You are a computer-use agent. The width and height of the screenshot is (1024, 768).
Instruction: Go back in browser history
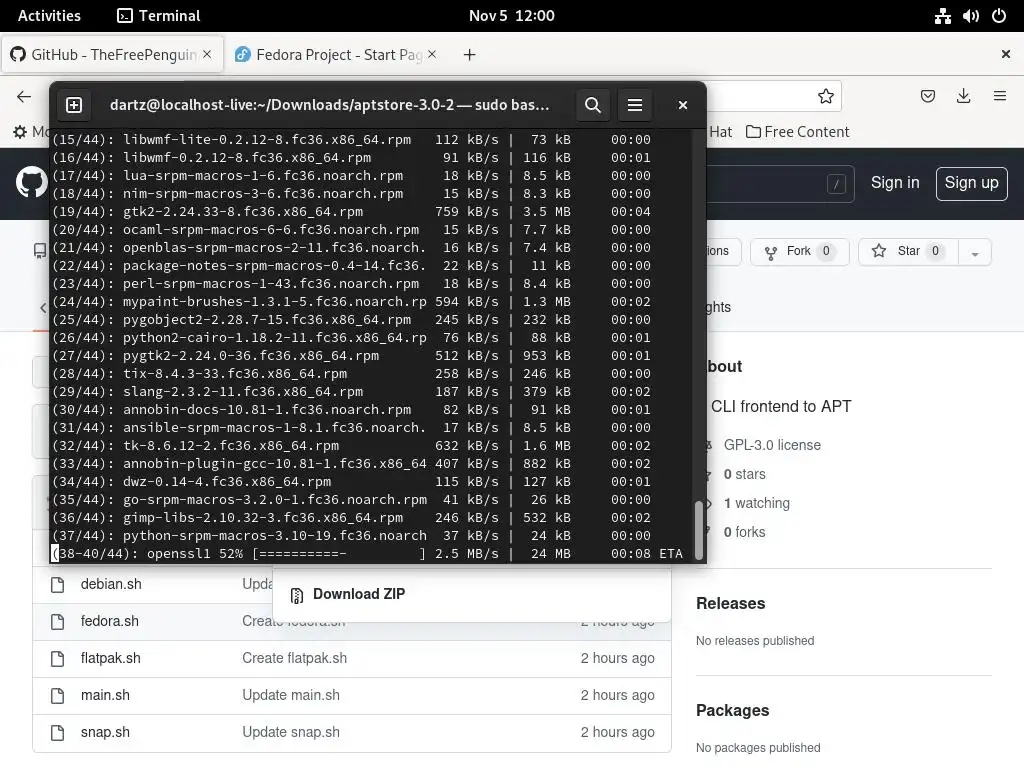(24, 97)
